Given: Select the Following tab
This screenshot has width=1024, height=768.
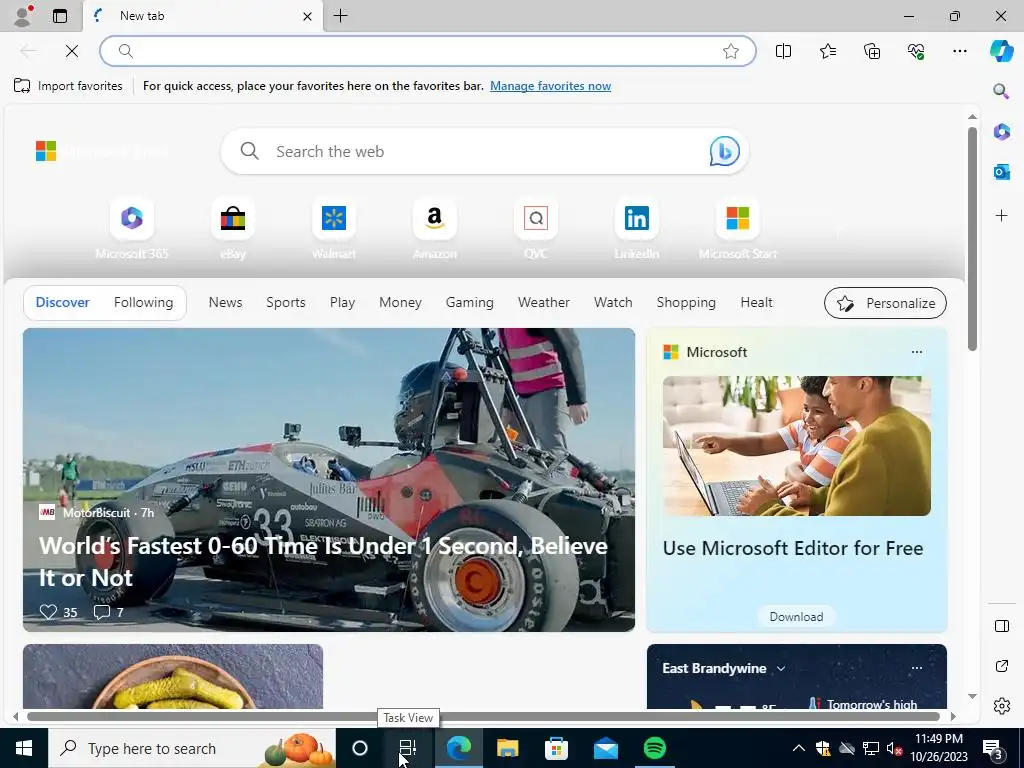Looking at the screenshot, I should (143, 302).
